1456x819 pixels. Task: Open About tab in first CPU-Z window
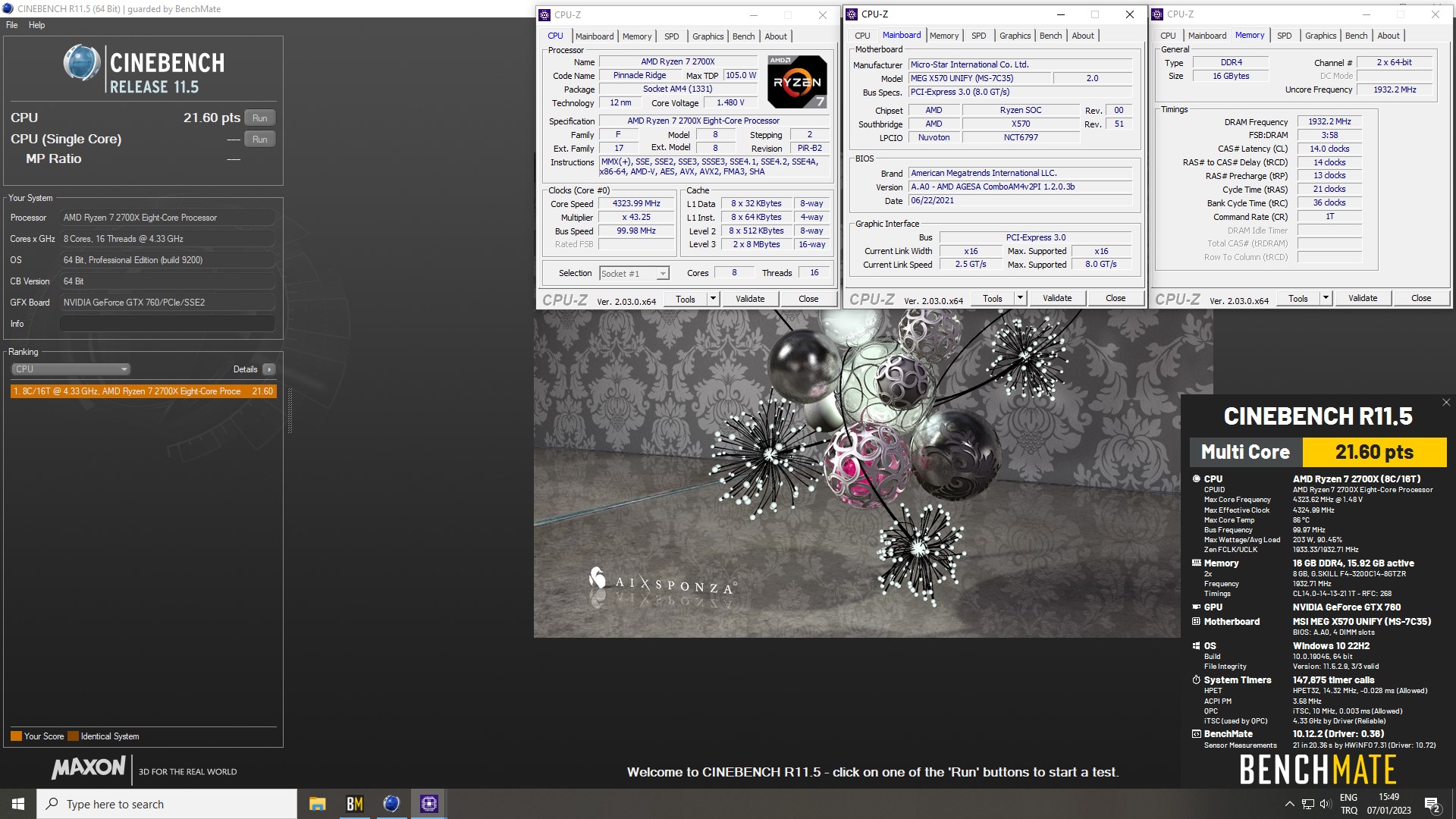(x=776, y=36)
